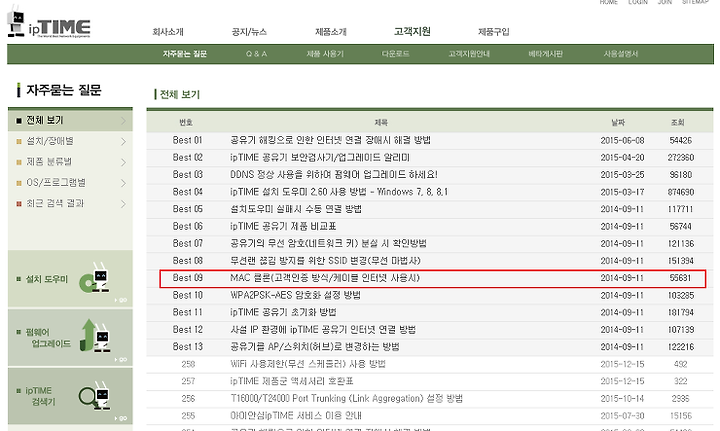Select the 고객지원안내 submenu tab
The width and height of the screenshot is (720, 431).
coord(469,54)
